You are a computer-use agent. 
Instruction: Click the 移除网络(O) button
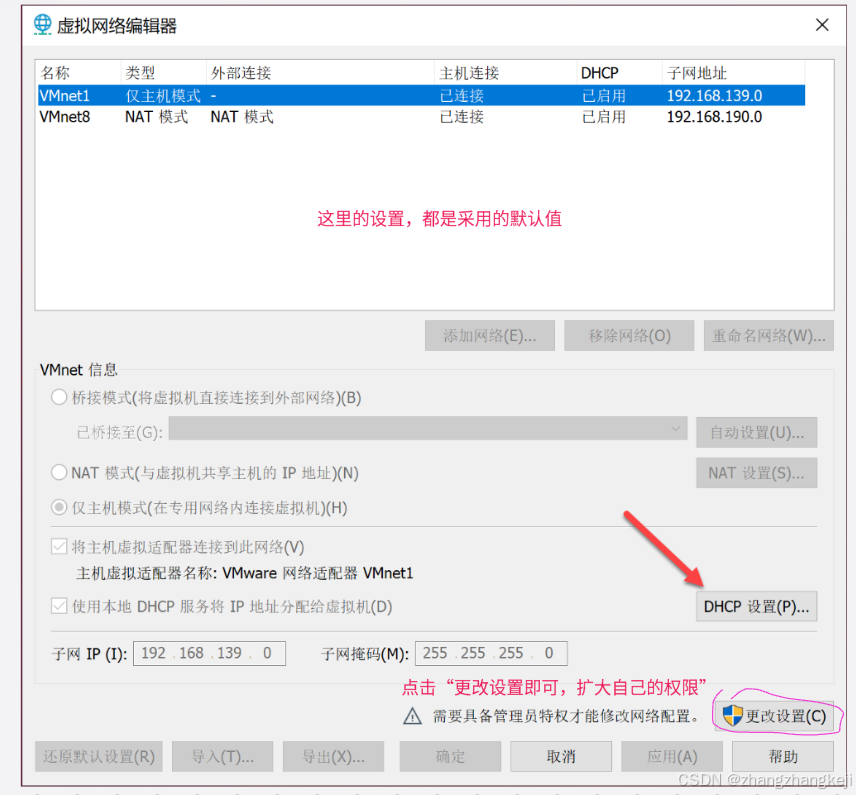(x=629, y=335)
